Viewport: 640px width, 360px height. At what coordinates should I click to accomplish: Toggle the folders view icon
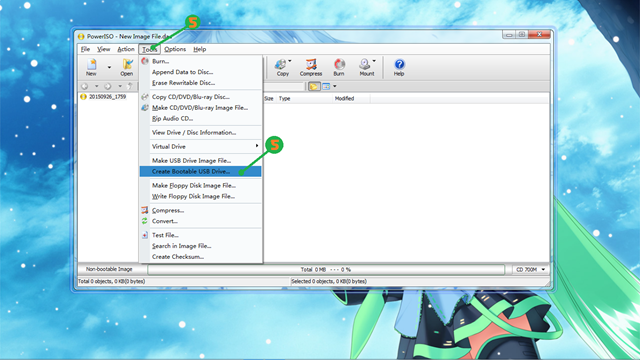[x=314, y=86]
